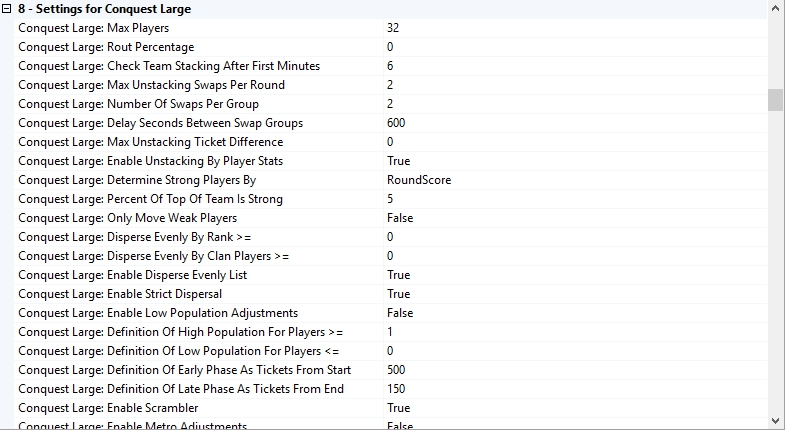Viewport: 788px width, 431px height.
Task: Select the Max Unstacking Swaps Per Round row
Action: pos(151,85)
